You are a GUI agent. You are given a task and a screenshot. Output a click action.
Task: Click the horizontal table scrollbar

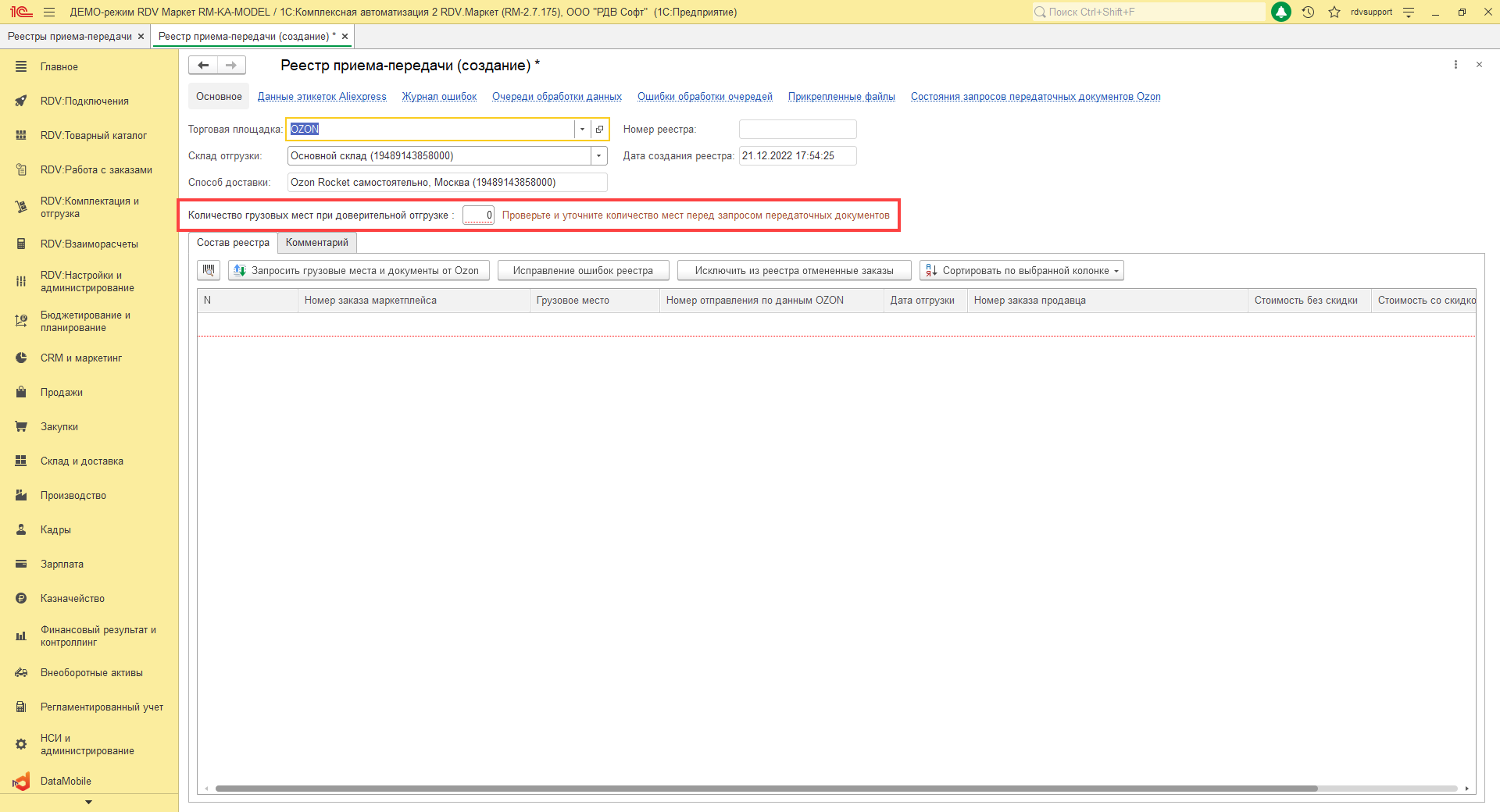(x=766, y=789)
